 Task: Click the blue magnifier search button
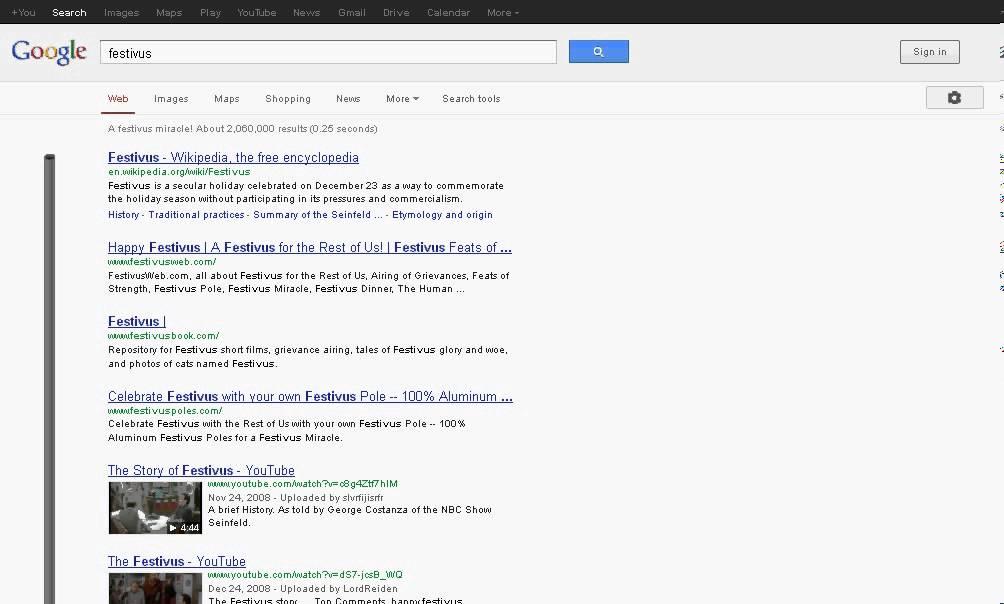click(x=599, y=52)
